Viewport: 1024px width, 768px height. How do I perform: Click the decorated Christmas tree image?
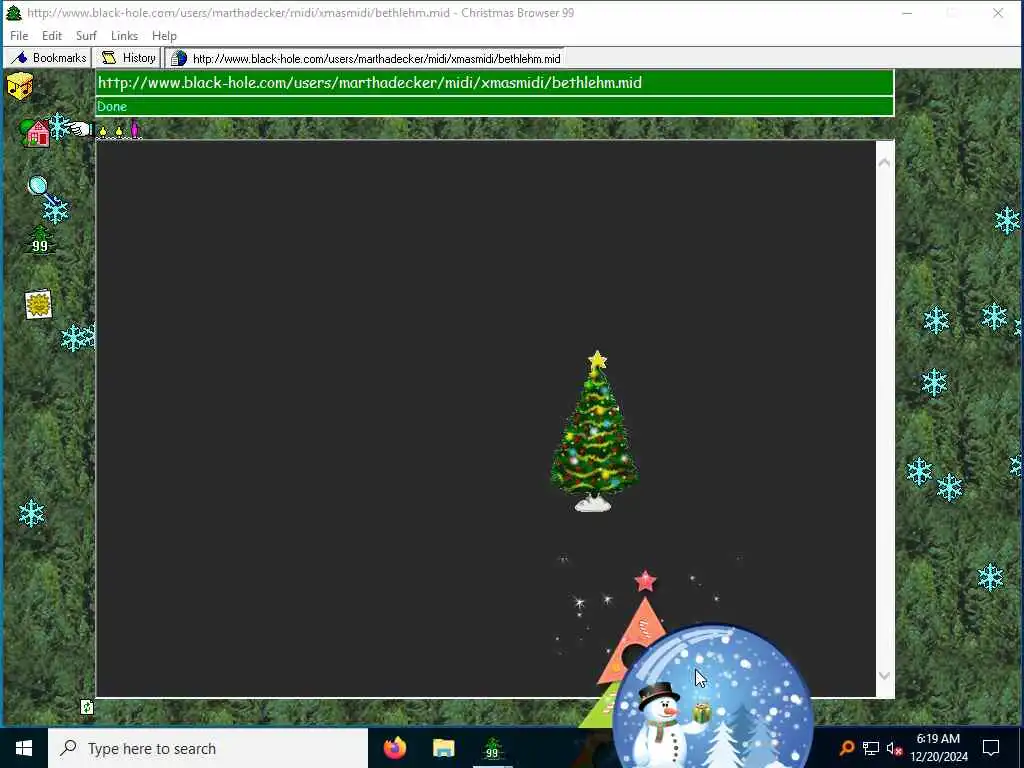[594, 432]
